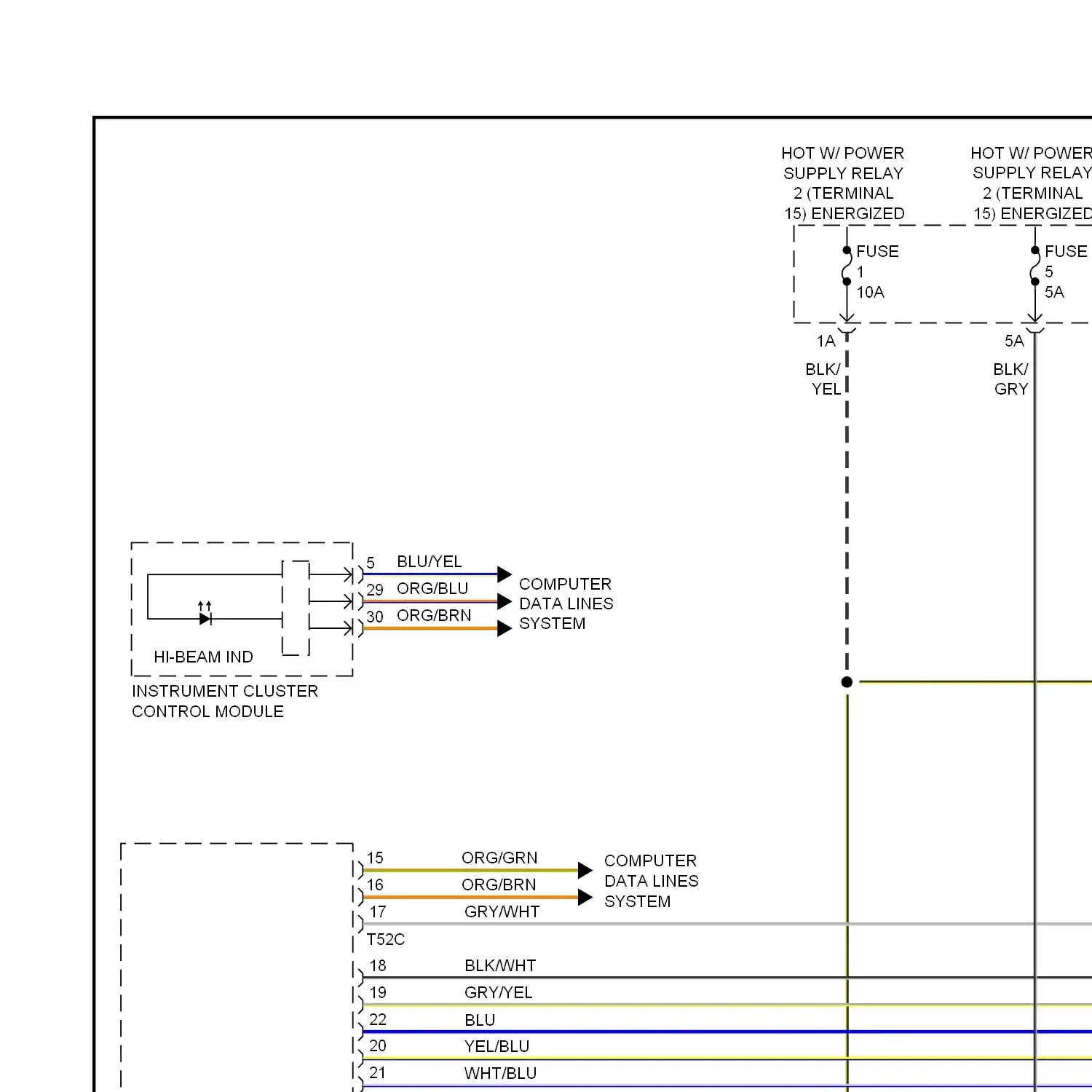The image size is (1092, 1092).
Task: Click the arrowhead ending the BLU/YEL wire
Action: (504, 574)
